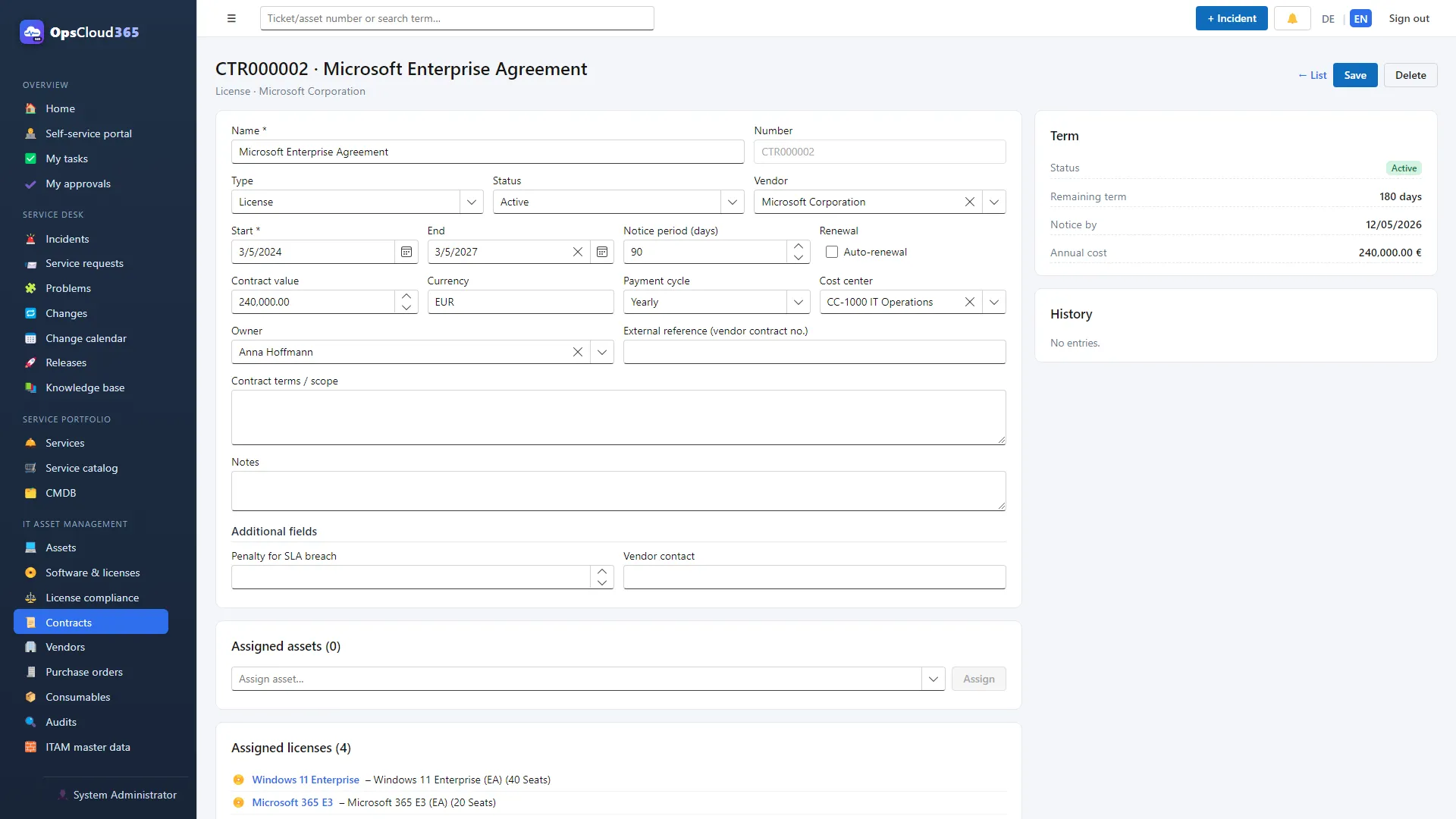1456x819 pixels.
Task: Expand the Owner dropdown arrow
Action: (602, 352)
